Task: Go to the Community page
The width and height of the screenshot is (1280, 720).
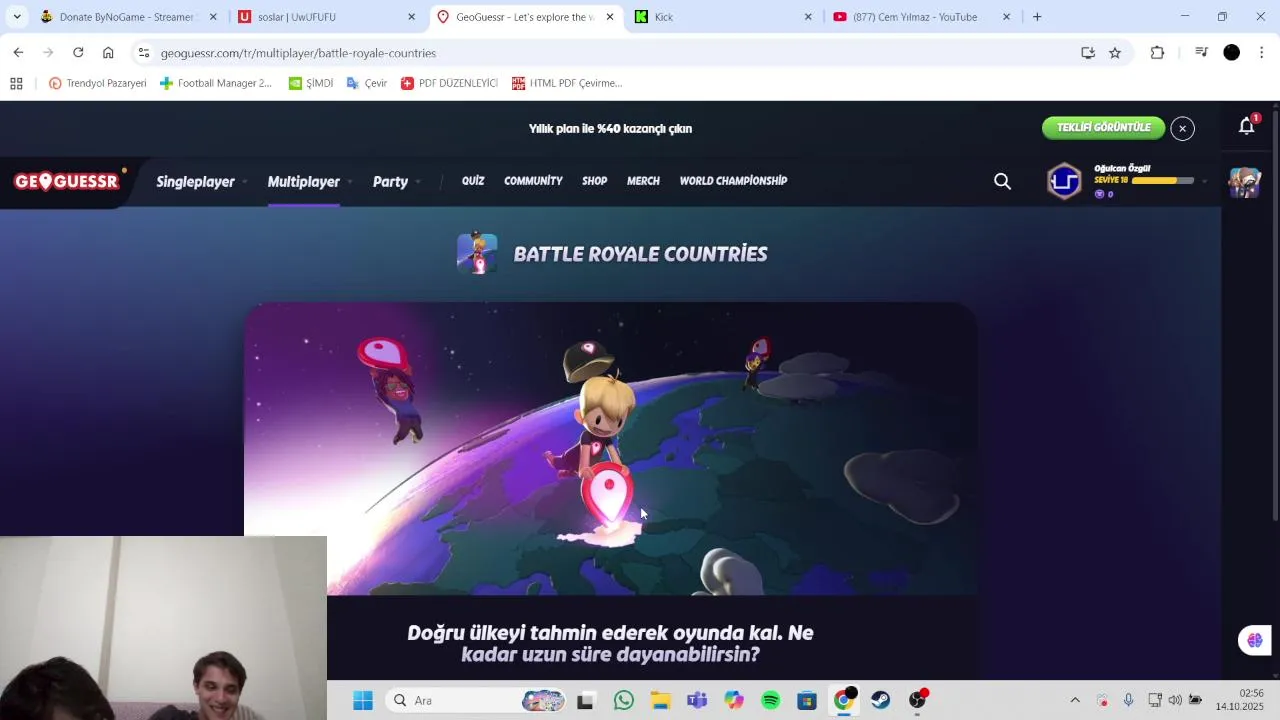Action: click(533, 181)
